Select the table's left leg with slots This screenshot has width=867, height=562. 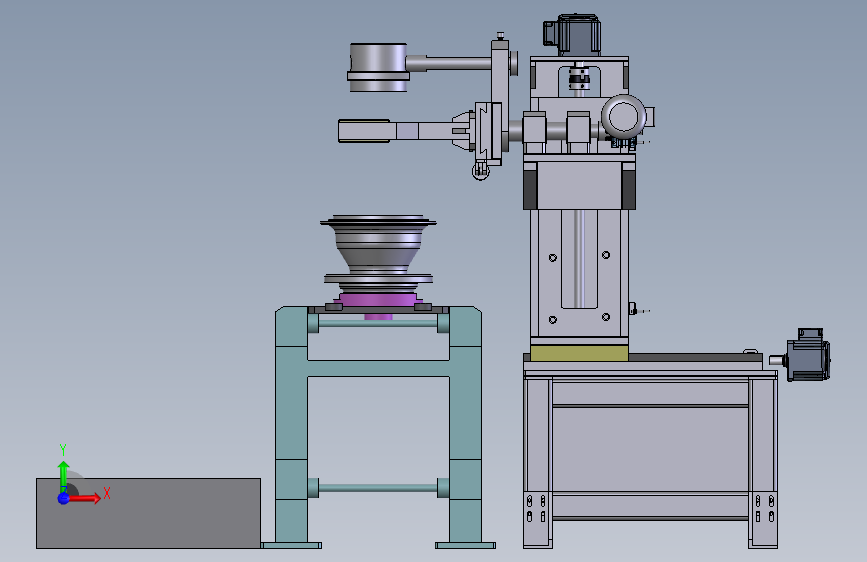pyautogui.click(x=538, y=462)
